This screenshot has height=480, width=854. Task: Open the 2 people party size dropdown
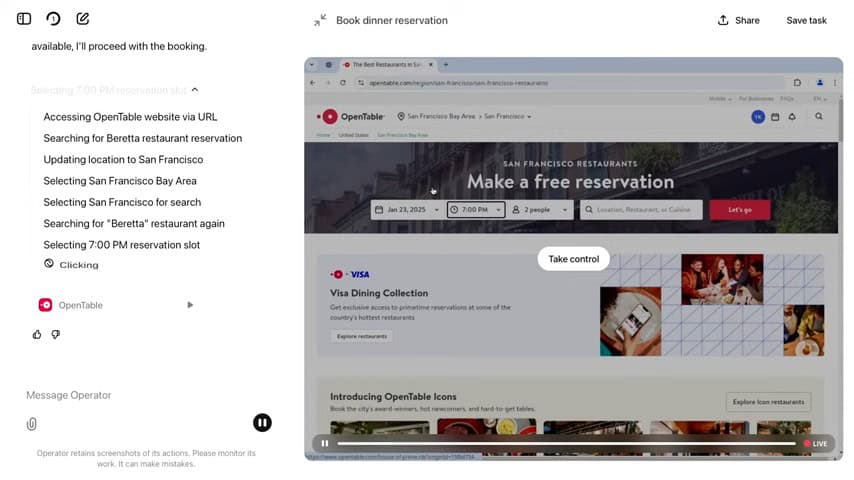click(x=540, y=210)
